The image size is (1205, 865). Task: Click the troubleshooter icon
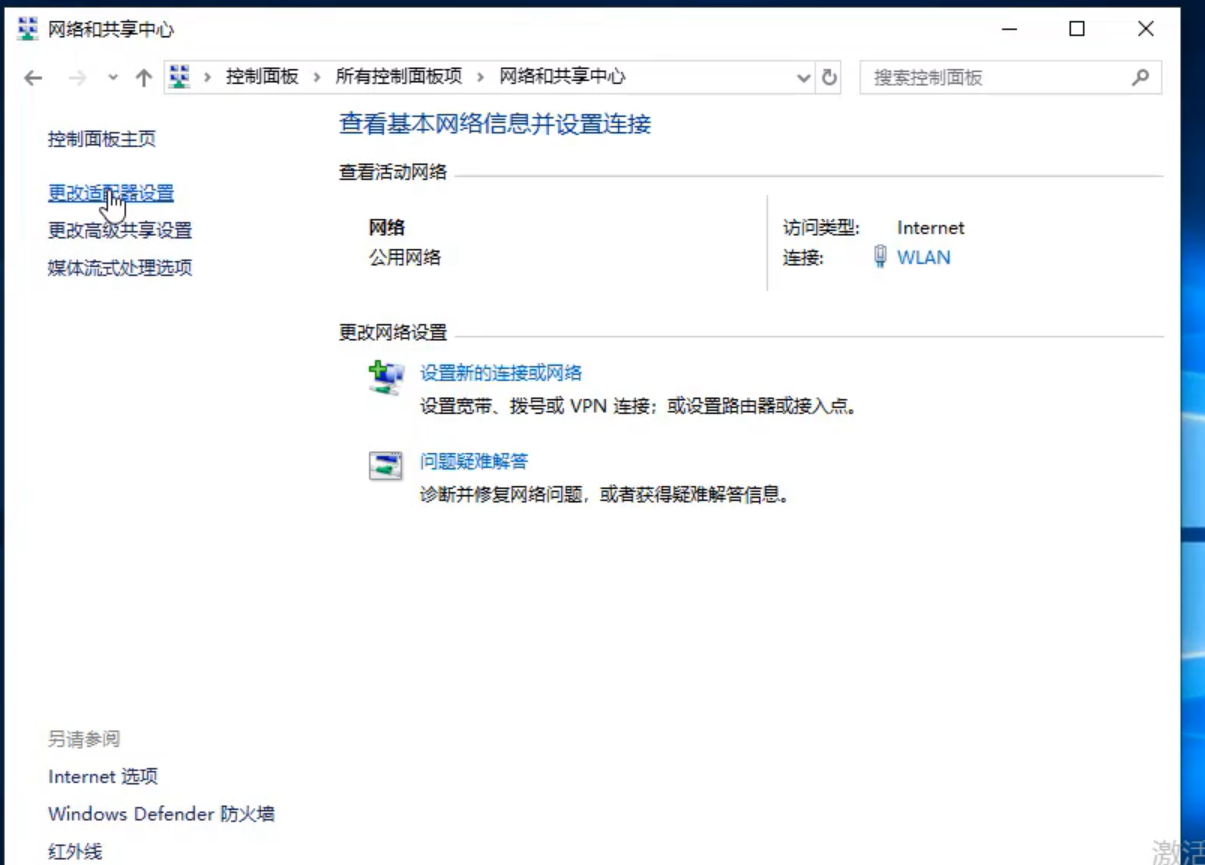[386, 465]
